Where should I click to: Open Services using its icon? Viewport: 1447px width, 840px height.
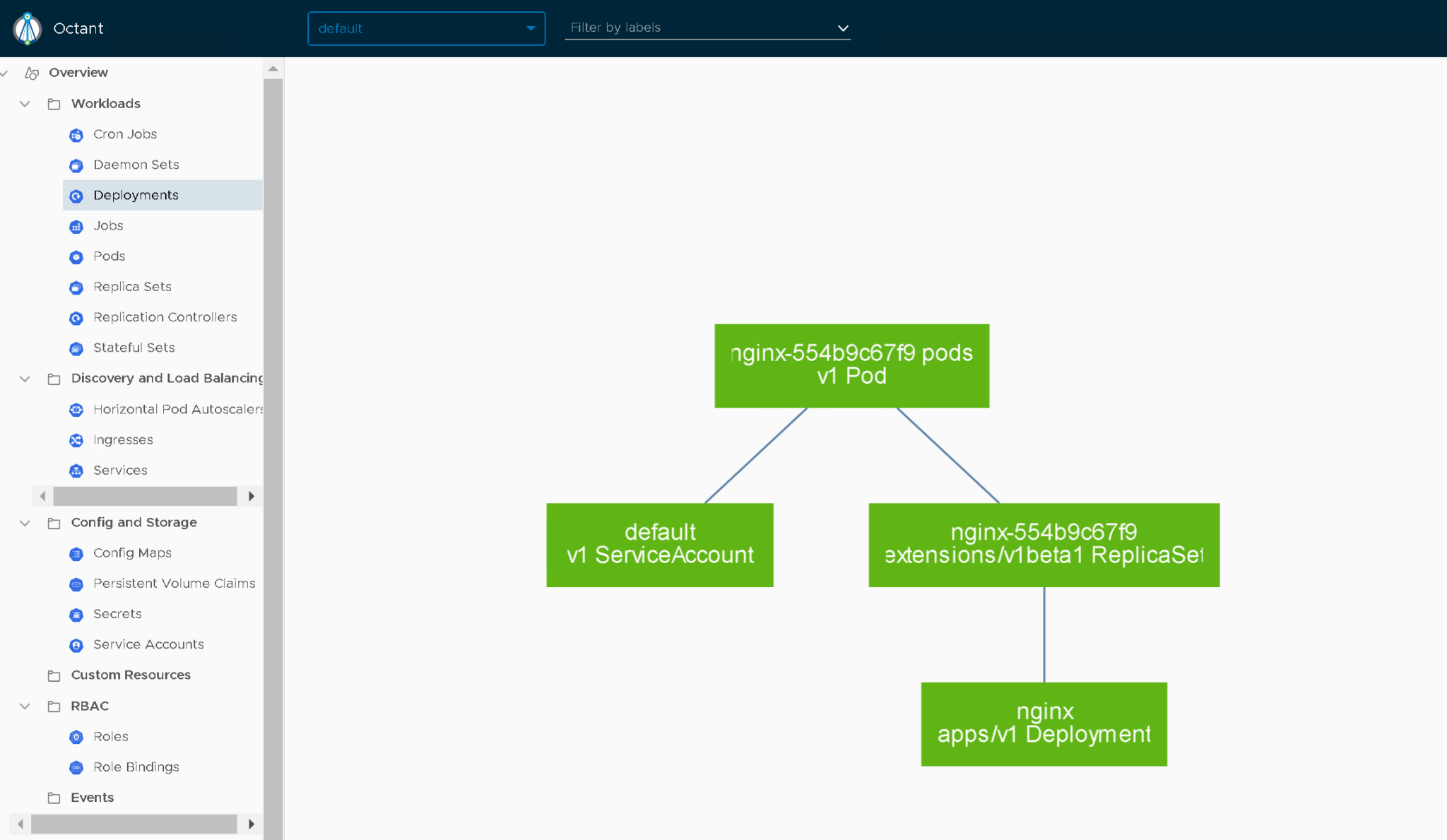click(76, 470)
